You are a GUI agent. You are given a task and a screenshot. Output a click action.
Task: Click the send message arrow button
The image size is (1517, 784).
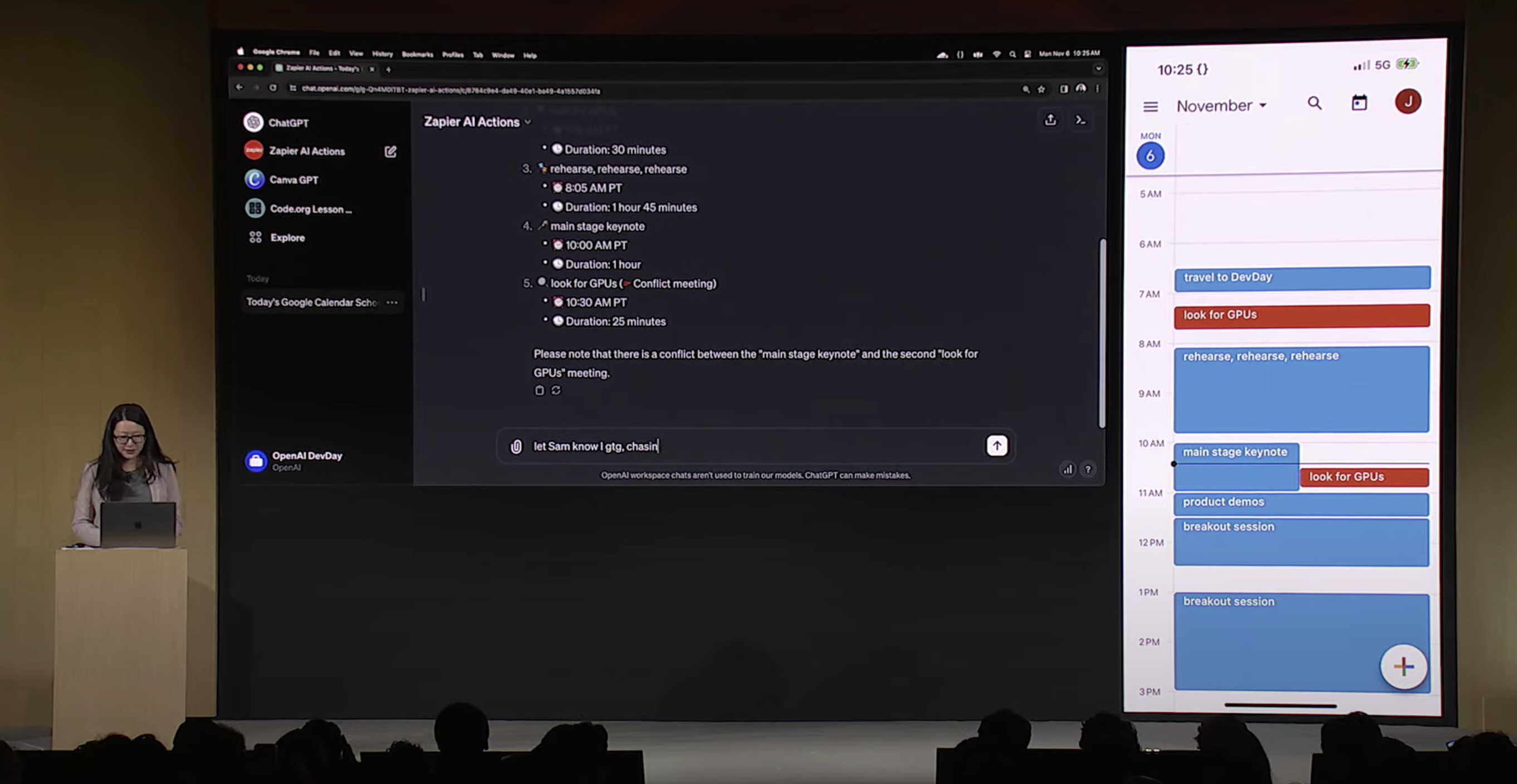(996, 445)
